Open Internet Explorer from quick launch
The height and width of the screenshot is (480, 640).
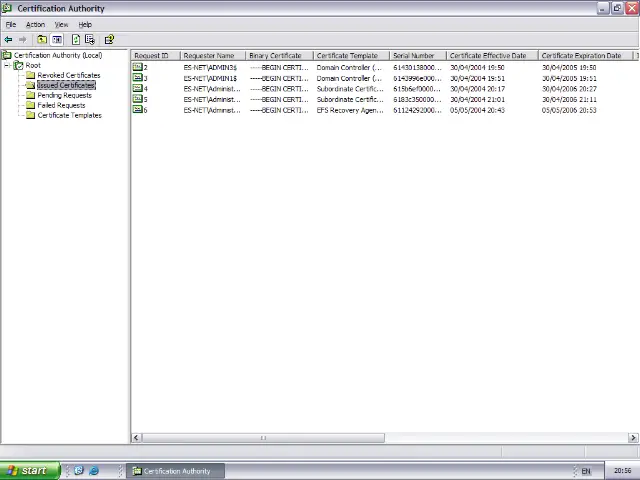click(94, 471)
